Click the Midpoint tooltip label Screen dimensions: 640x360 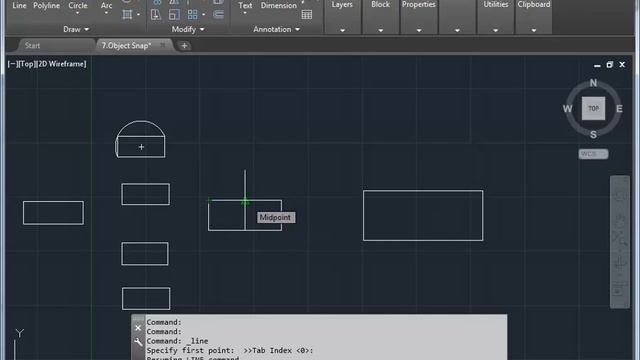point(276,218)
